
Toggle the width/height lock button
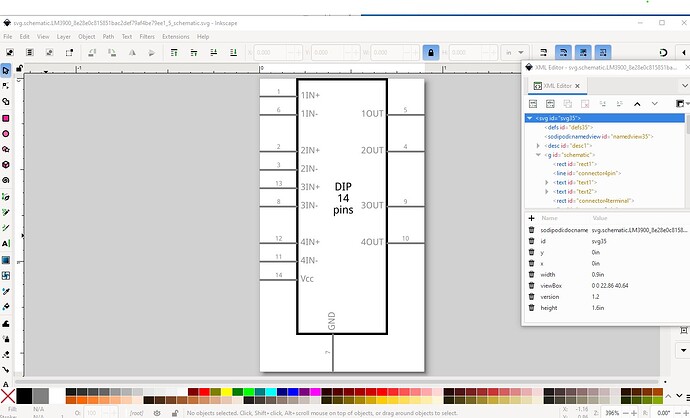click(x=430, y=52)
